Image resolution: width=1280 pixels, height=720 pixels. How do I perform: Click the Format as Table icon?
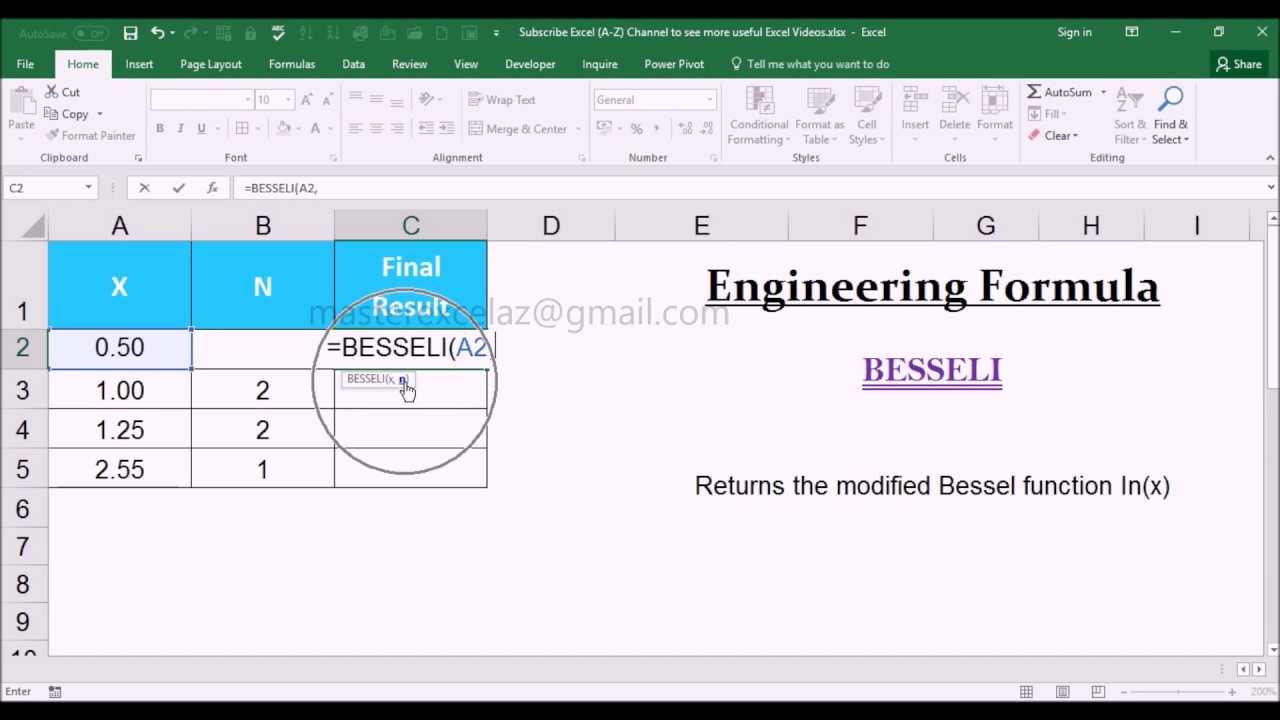pos(820,102)
